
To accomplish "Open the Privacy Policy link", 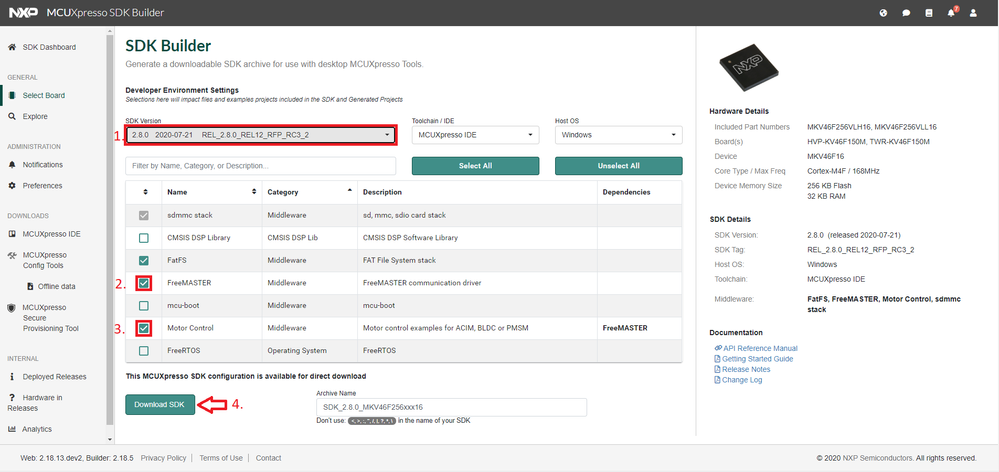I will 163,458.
